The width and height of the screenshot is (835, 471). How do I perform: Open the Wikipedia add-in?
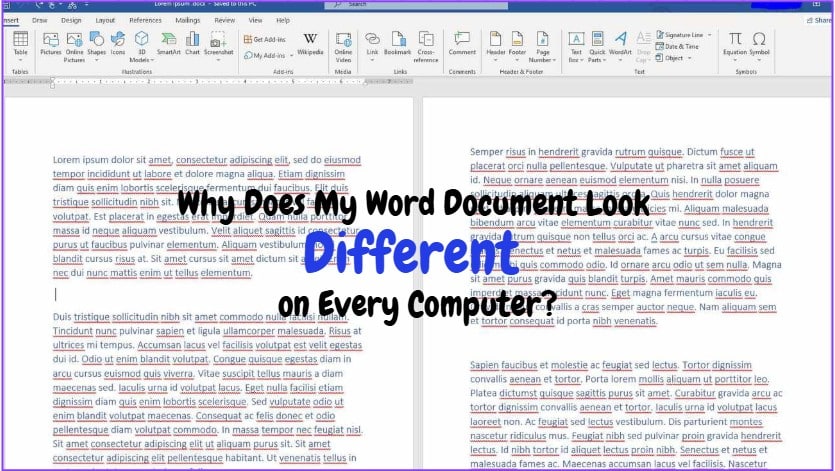[310, 44]
